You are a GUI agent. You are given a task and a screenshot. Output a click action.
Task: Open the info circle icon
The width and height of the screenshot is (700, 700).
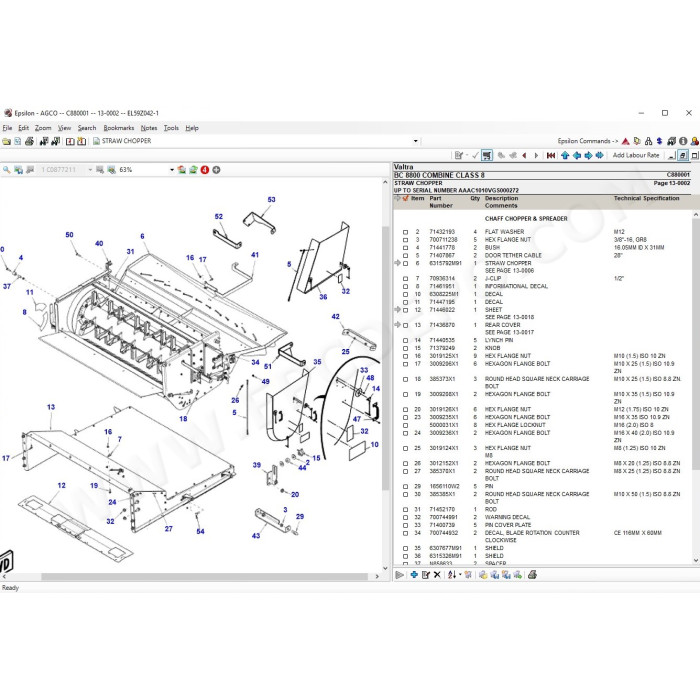click(683, 141)
